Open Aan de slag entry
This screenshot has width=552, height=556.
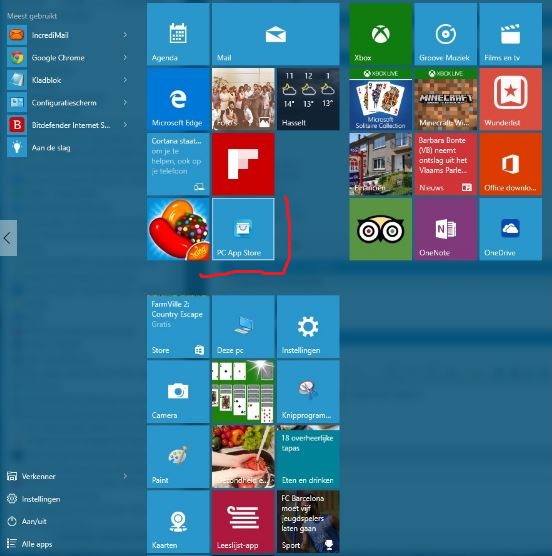(67, 148)
